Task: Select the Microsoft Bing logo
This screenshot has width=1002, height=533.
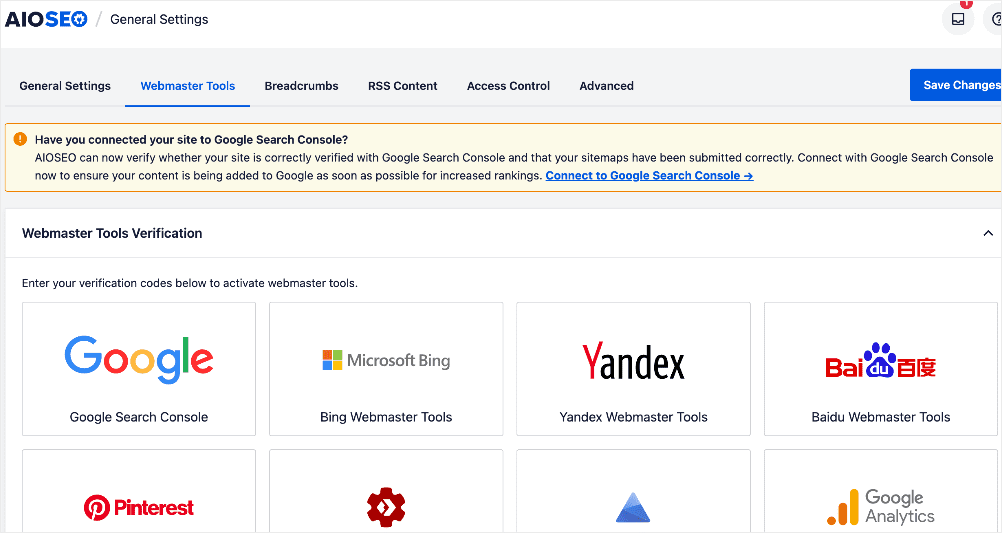Action: [386, 360]
